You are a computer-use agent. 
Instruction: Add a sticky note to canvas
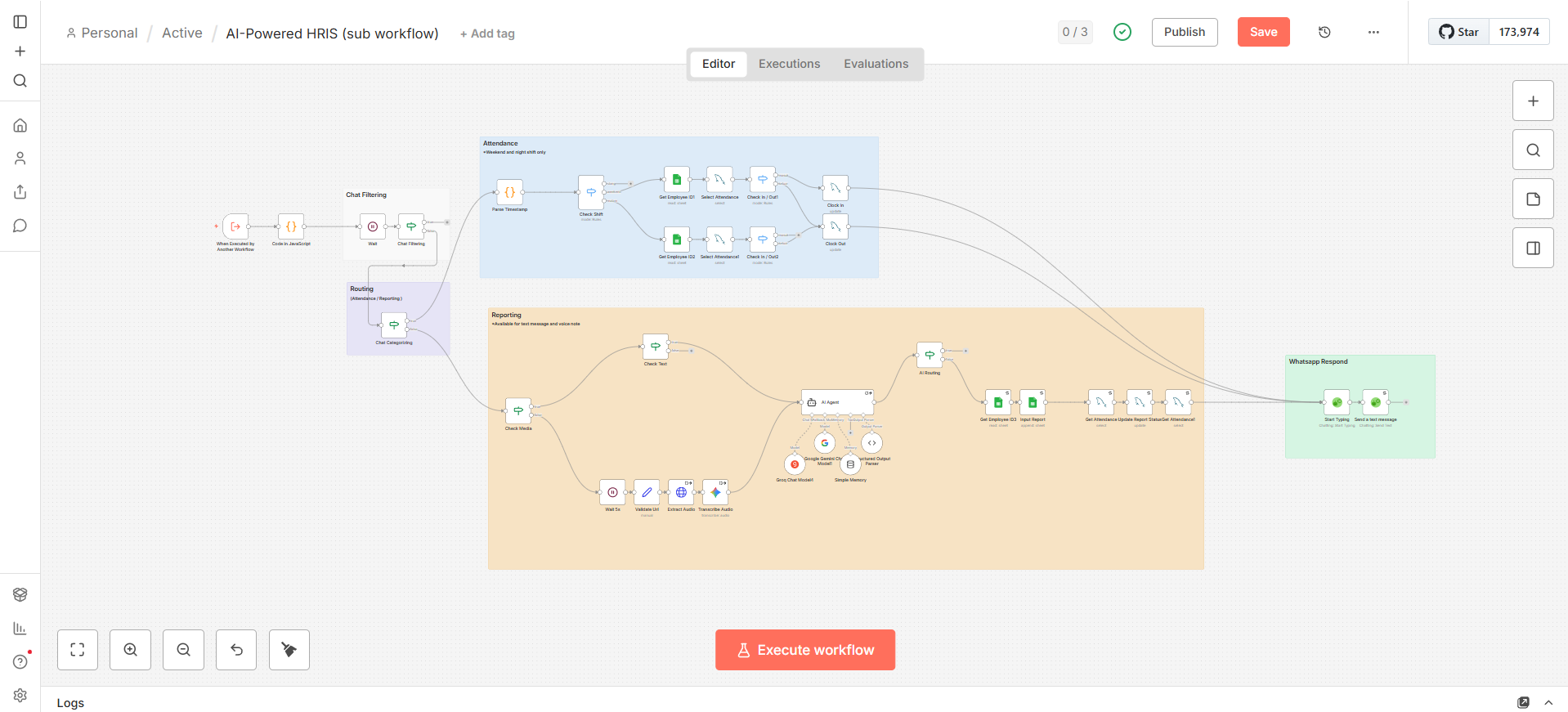pos(1533,199)
